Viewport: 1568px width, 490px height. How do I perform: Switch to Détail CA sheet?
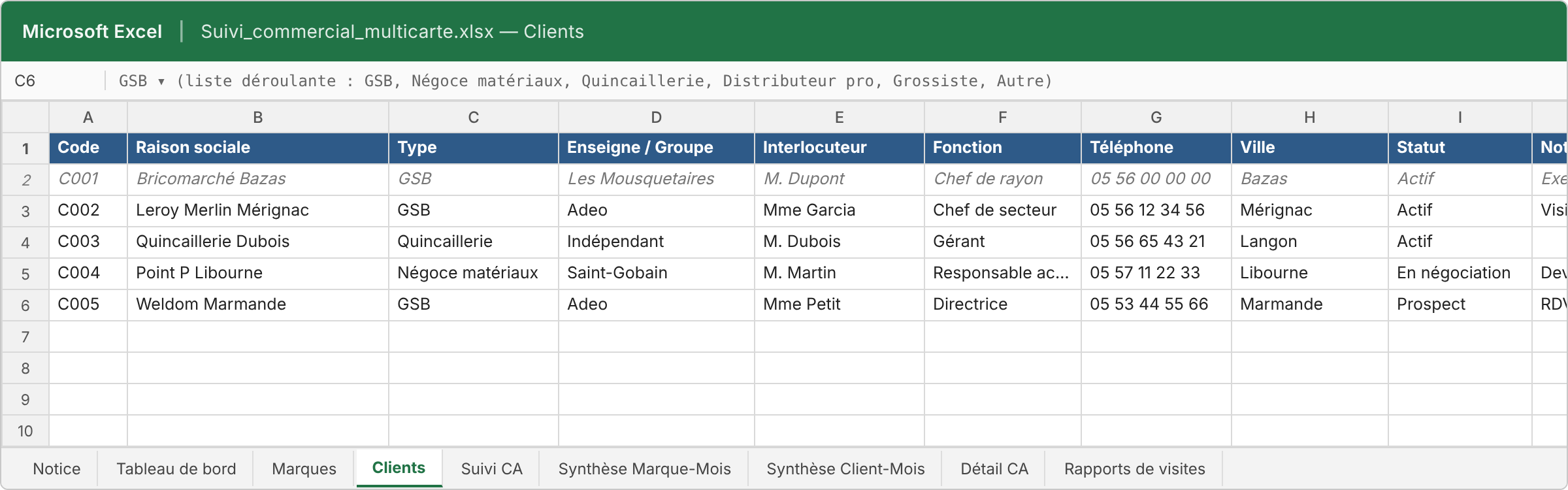coord(994,468)
